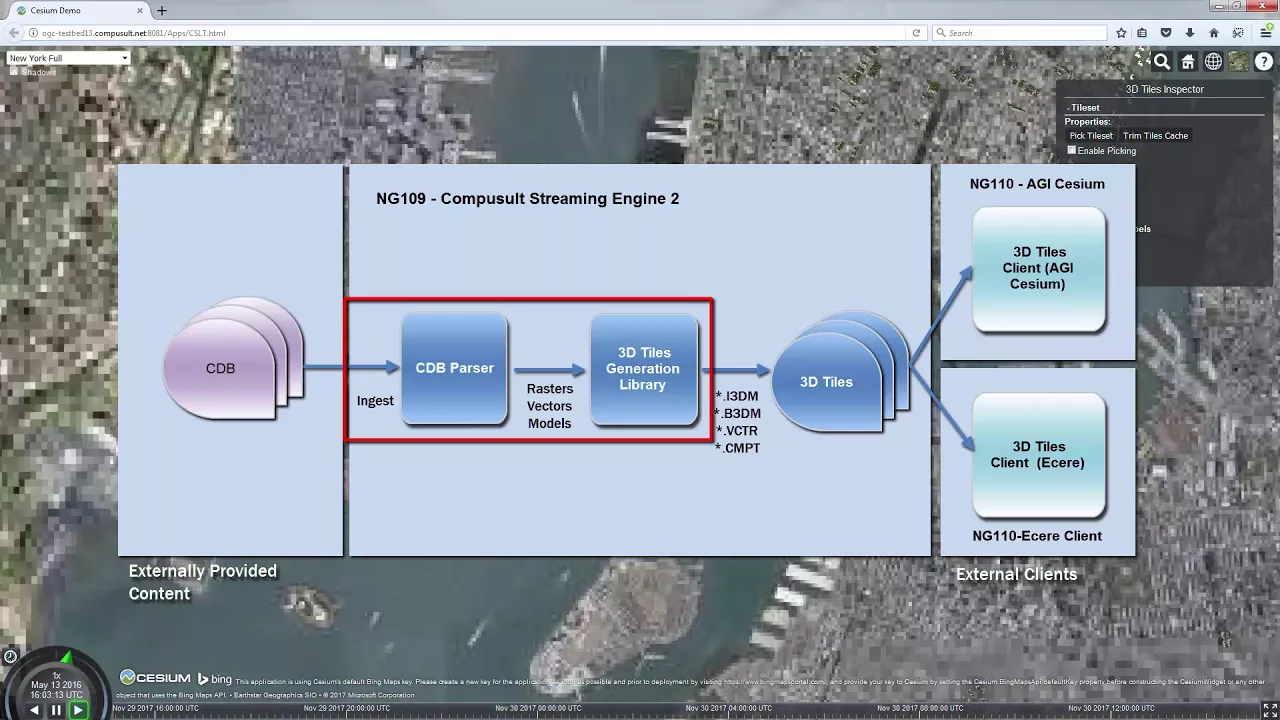This screenshot has width=1280, height=720.
Task: Click the 3D Tiles Client (AGI Cesium) box
Action: point(1038,268)
